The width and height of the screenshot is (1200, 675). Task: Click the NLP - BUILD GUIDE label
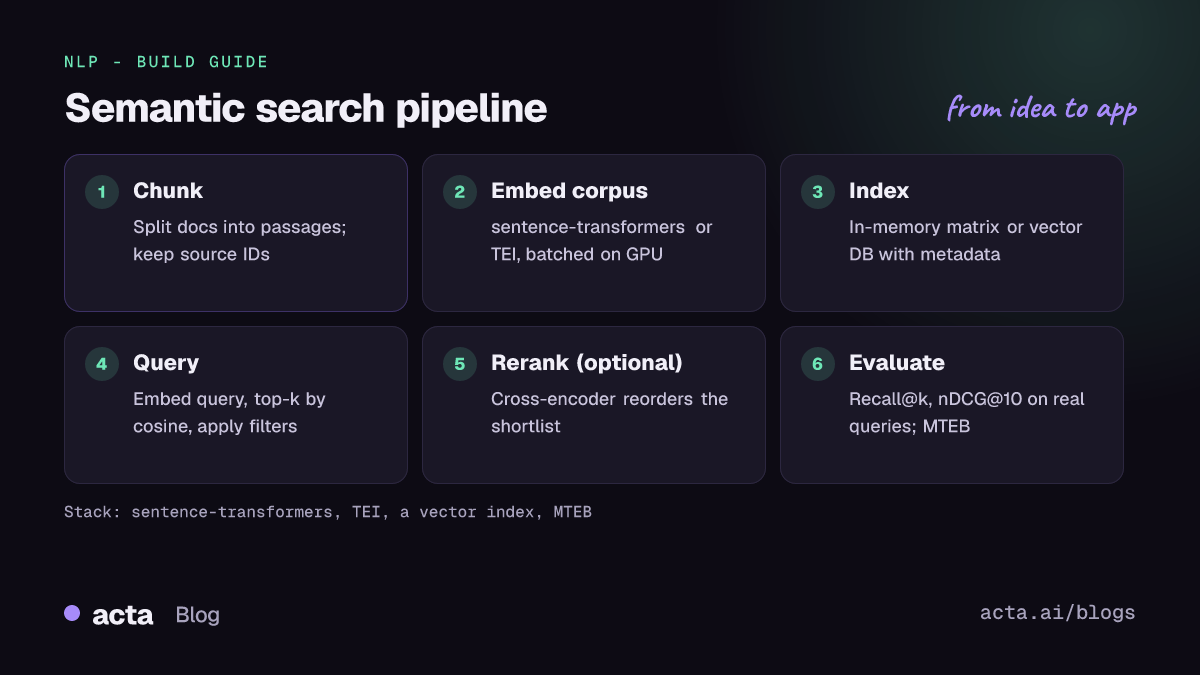click(166, 62)
